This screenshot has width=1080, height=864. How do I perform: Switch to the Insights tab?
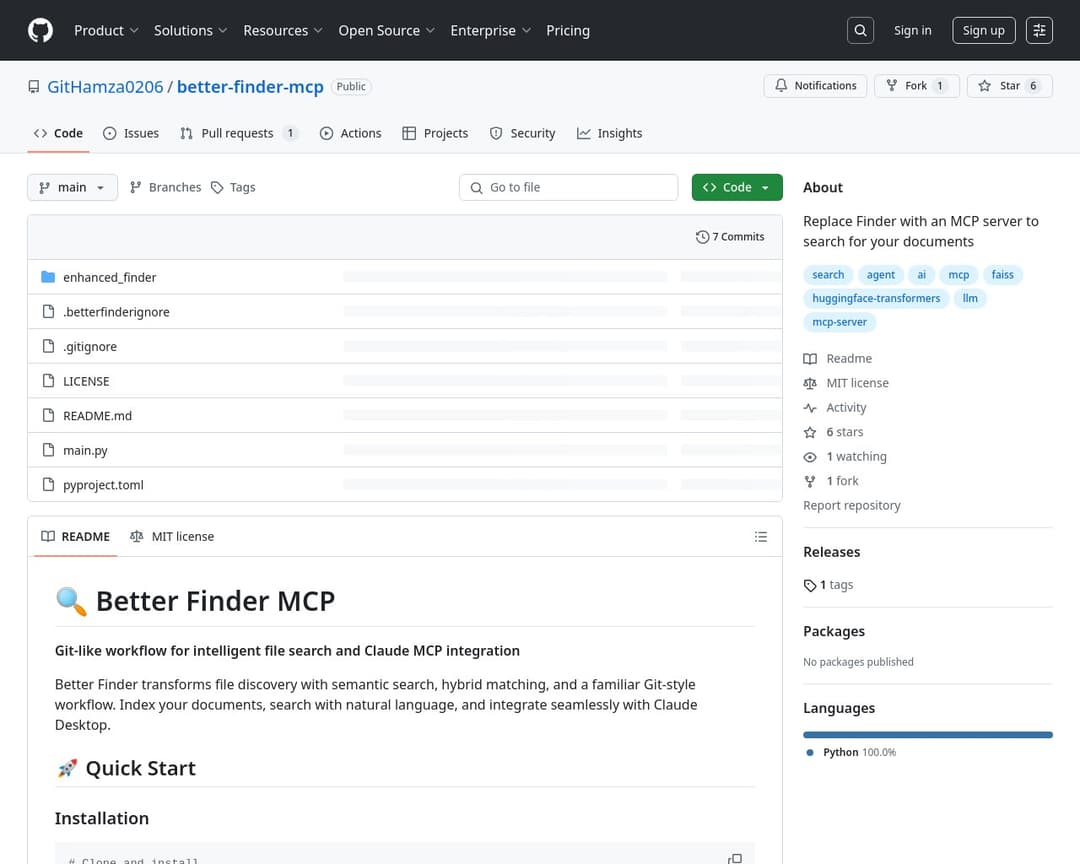(x=610, y=133)
